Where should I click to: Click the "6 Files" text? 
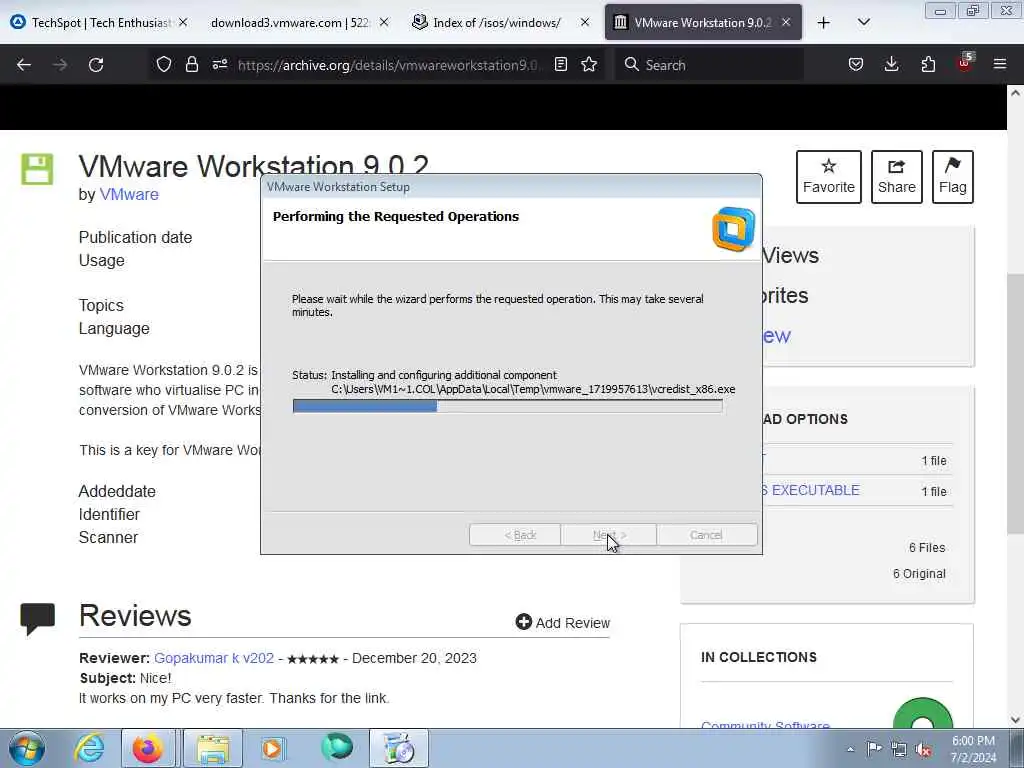(x=927, y=547)
